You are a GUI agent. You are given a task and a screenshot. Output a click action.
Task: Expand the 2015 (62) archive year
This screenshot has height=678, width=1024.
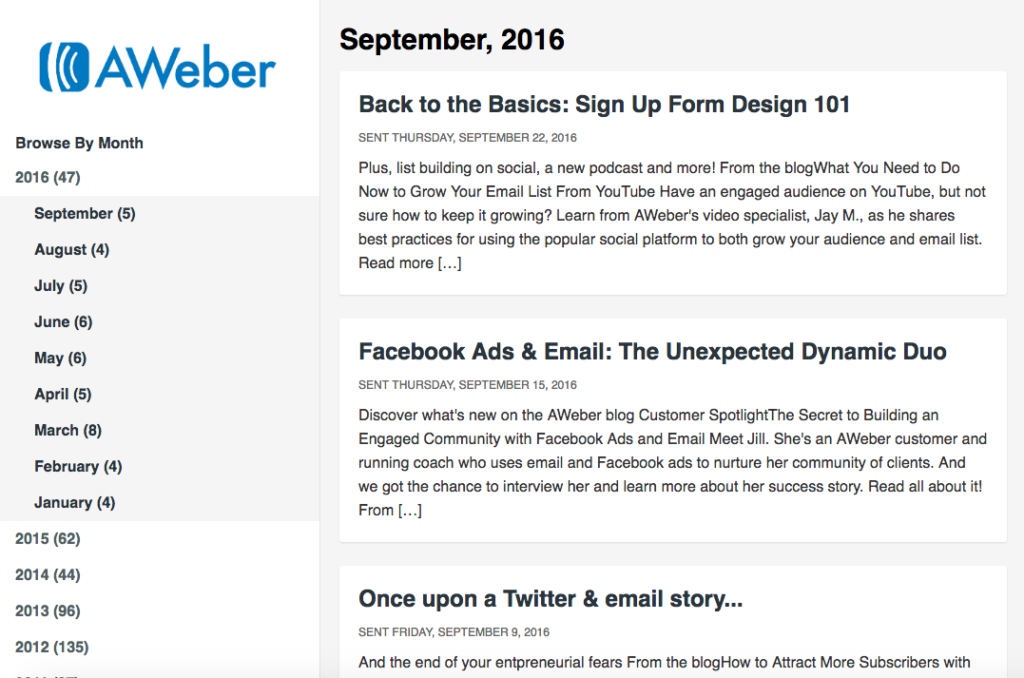pos(48,539)
